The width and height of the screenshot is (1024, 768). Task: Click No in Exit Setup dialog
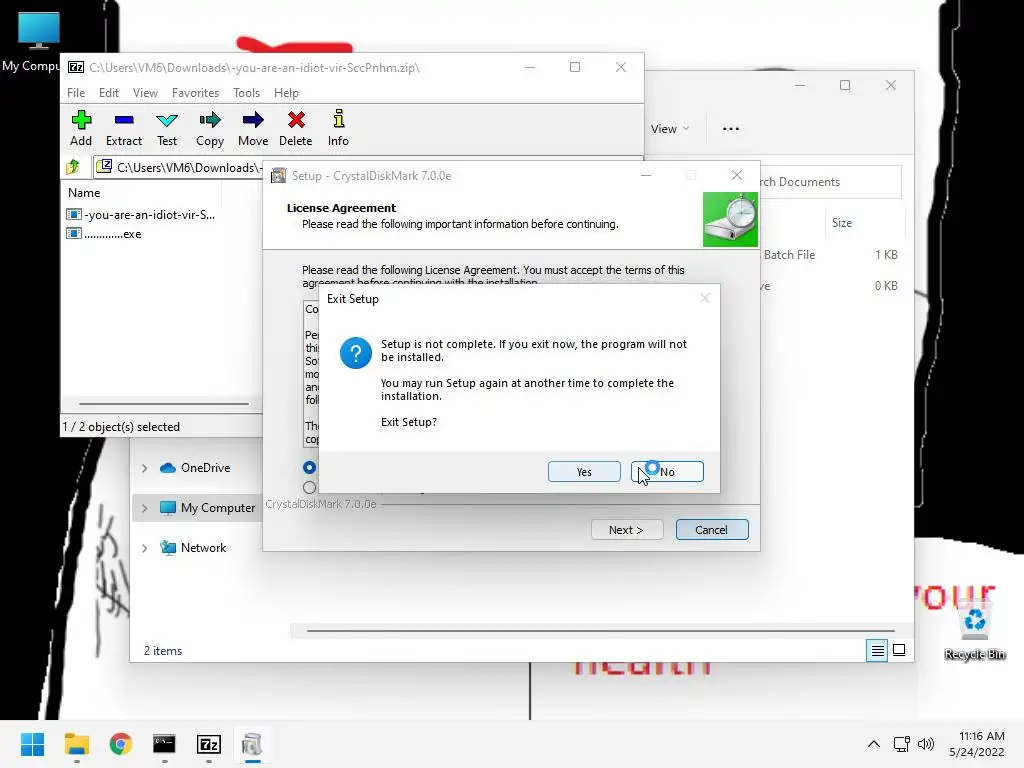pos(667,472)
